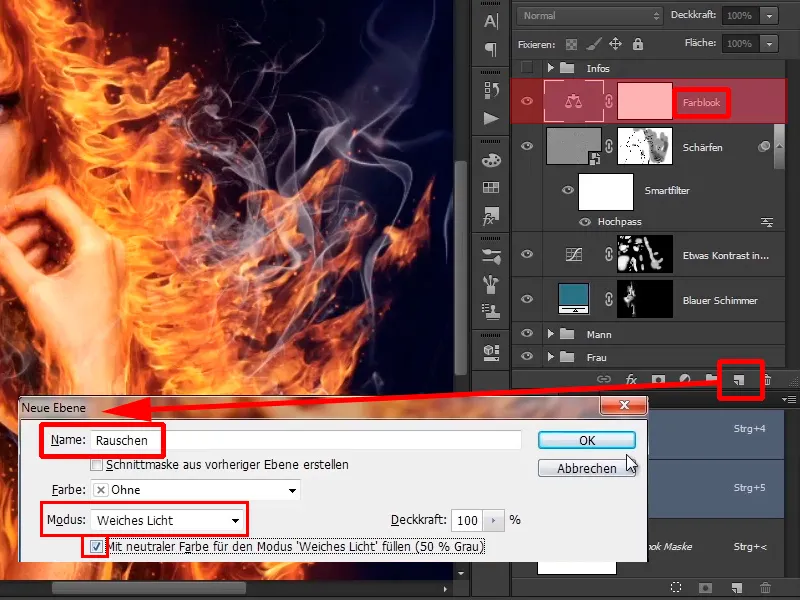Open the Actions panel play icon

coord(491,118)
